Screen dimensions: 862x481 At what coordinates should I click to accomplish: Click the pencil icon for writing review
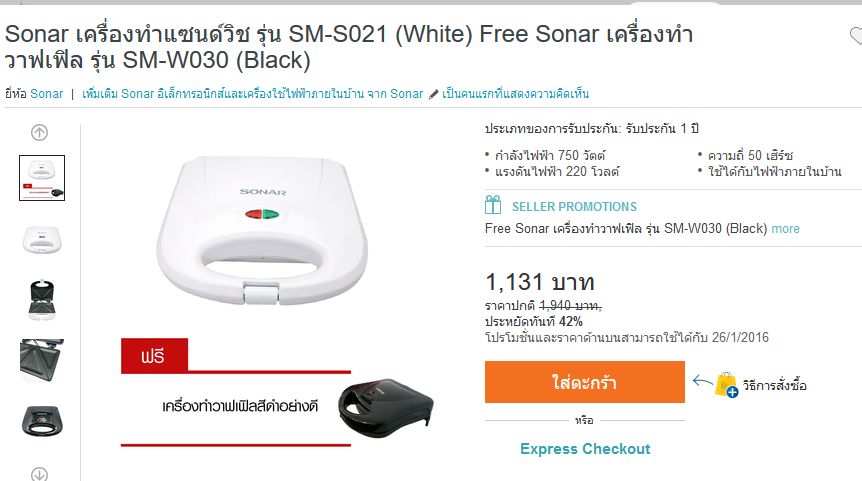point(433,94)
